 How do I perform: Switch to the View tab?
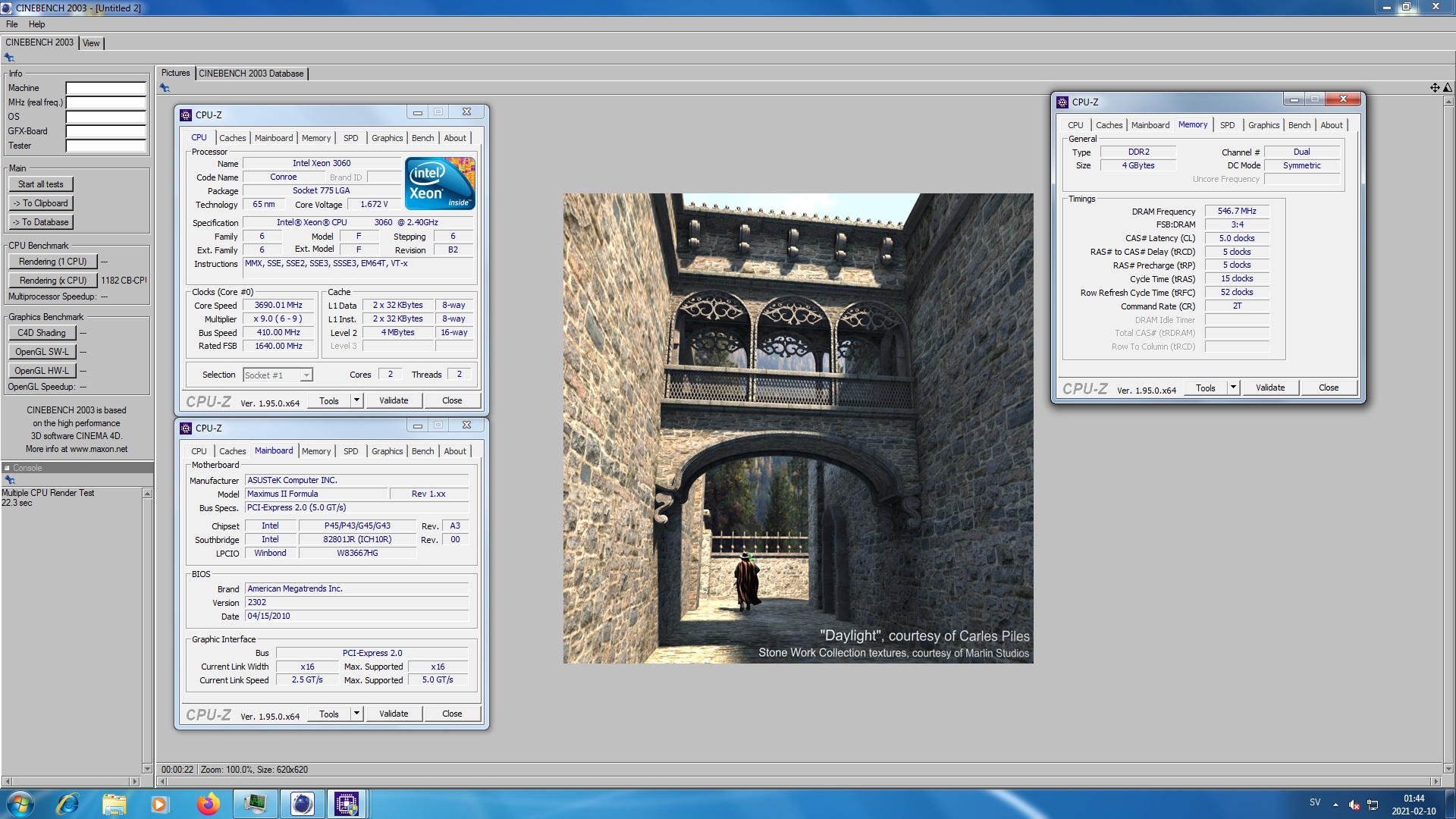(x=91, y=43)
